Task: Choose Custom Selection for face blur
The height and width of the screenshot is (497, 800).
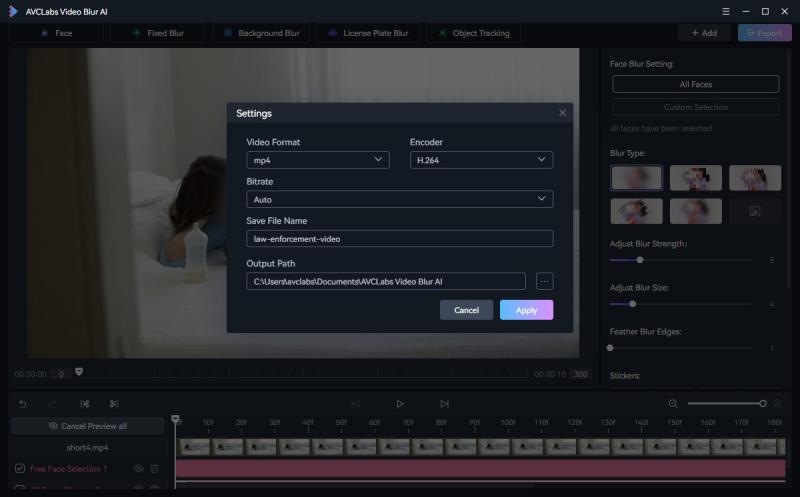Action: point(695,107)
